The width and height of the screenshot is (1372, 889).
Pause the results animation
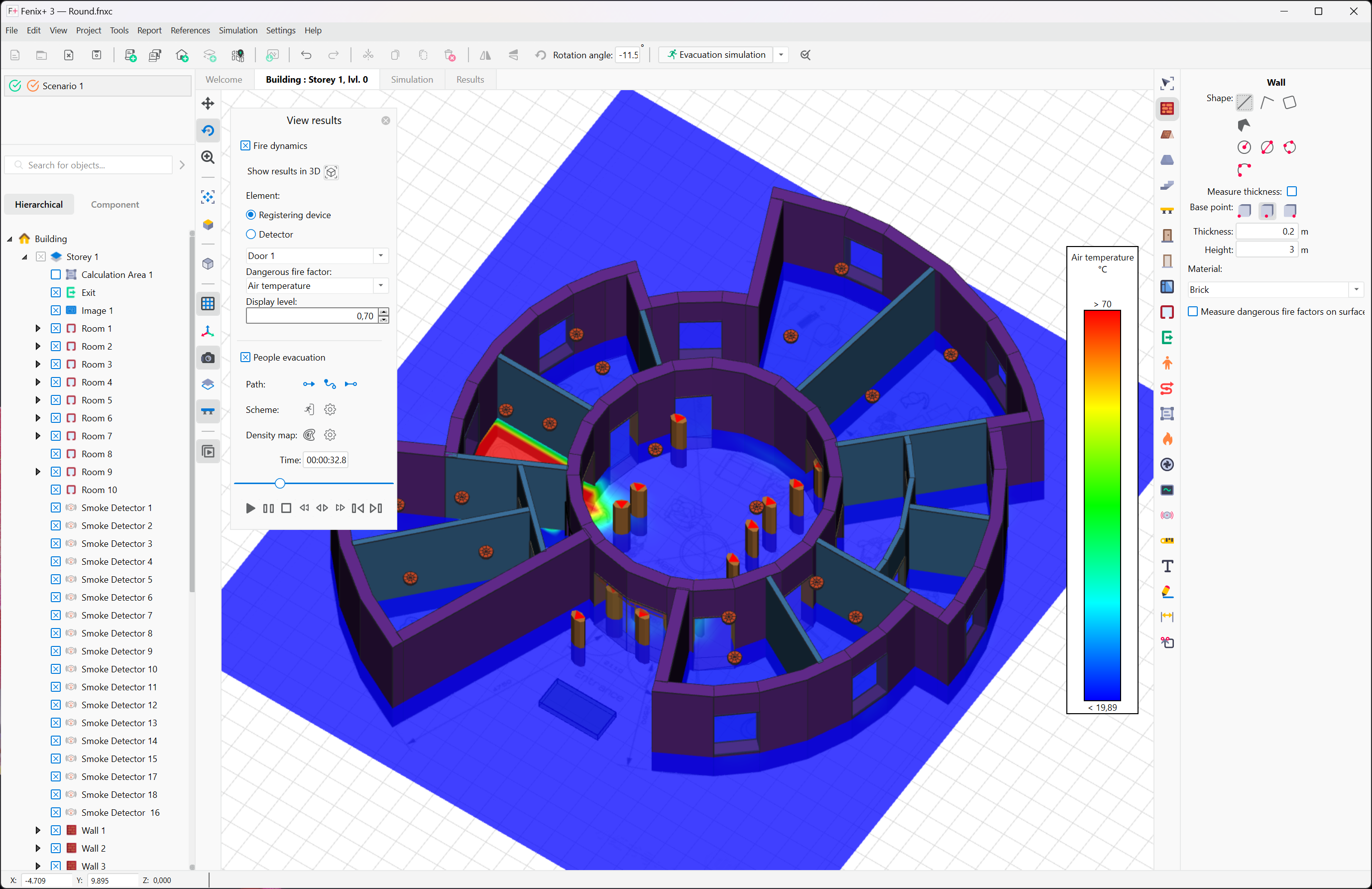[x=268, y=508]
